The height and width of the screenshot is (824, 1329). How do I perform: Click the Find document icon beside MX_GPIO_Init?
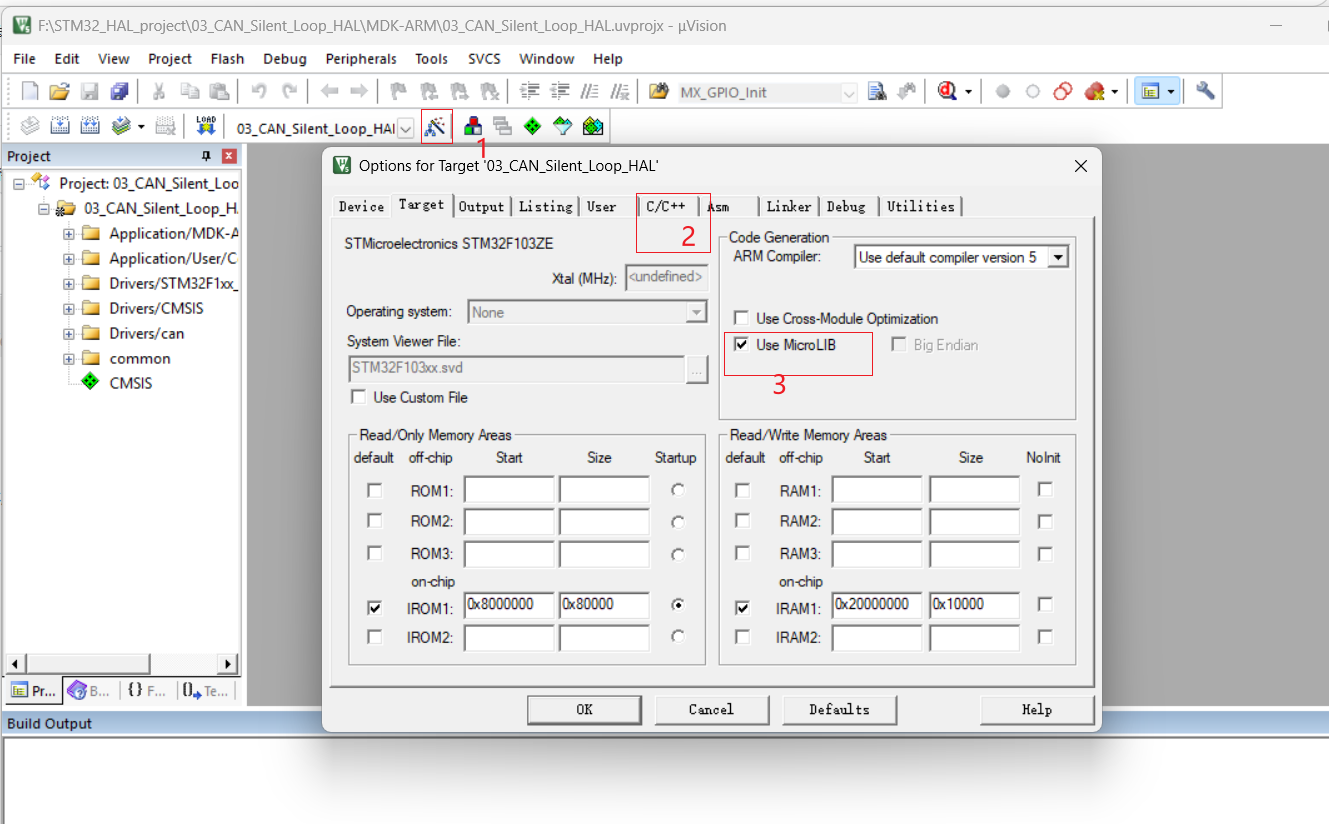coord(877,91)
